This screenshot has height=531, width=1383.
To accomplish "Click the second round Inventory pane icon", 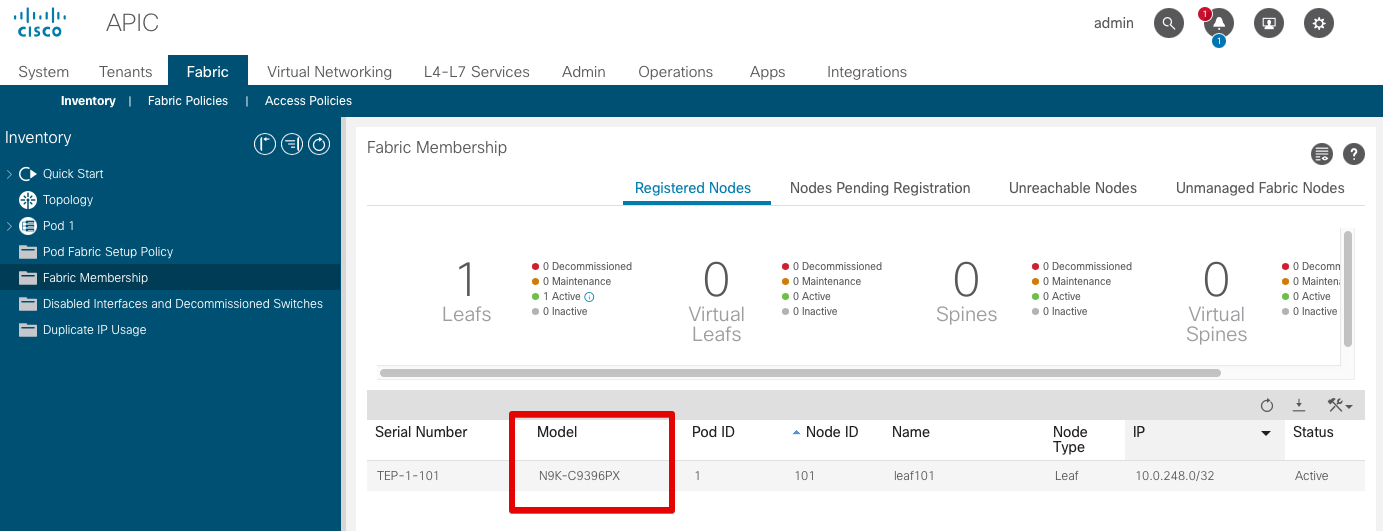I will 291,144.
